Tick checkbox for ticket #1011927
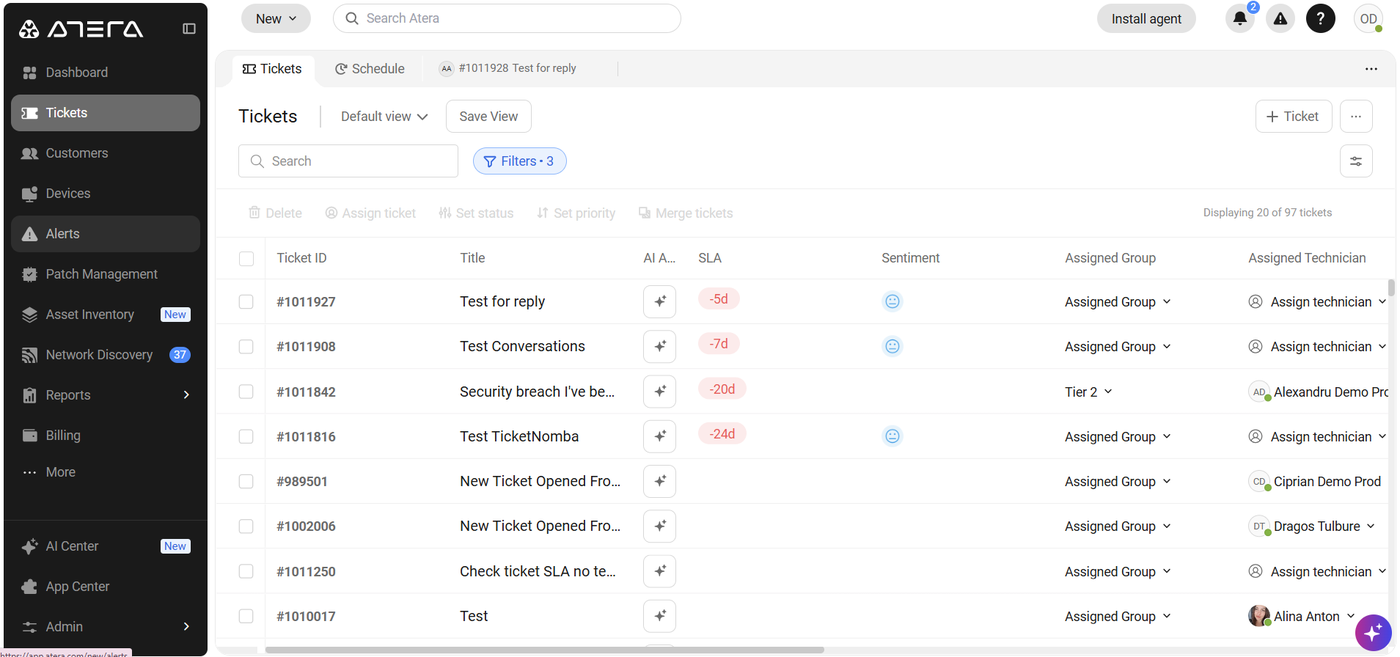The height and width of the screenshot is (657, 1400). 246,302
